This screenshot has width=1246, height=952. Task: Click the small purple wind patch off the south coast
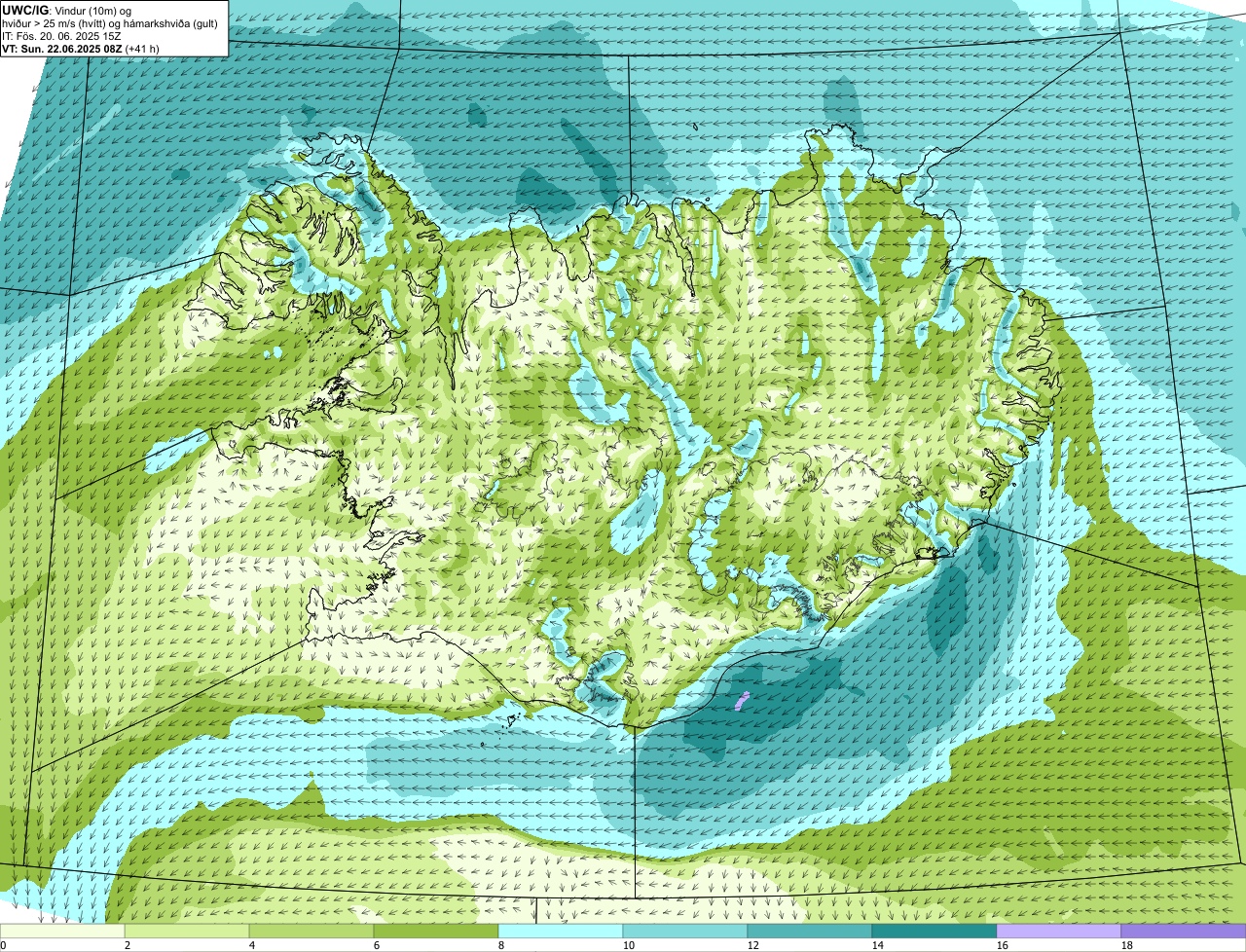741,701
